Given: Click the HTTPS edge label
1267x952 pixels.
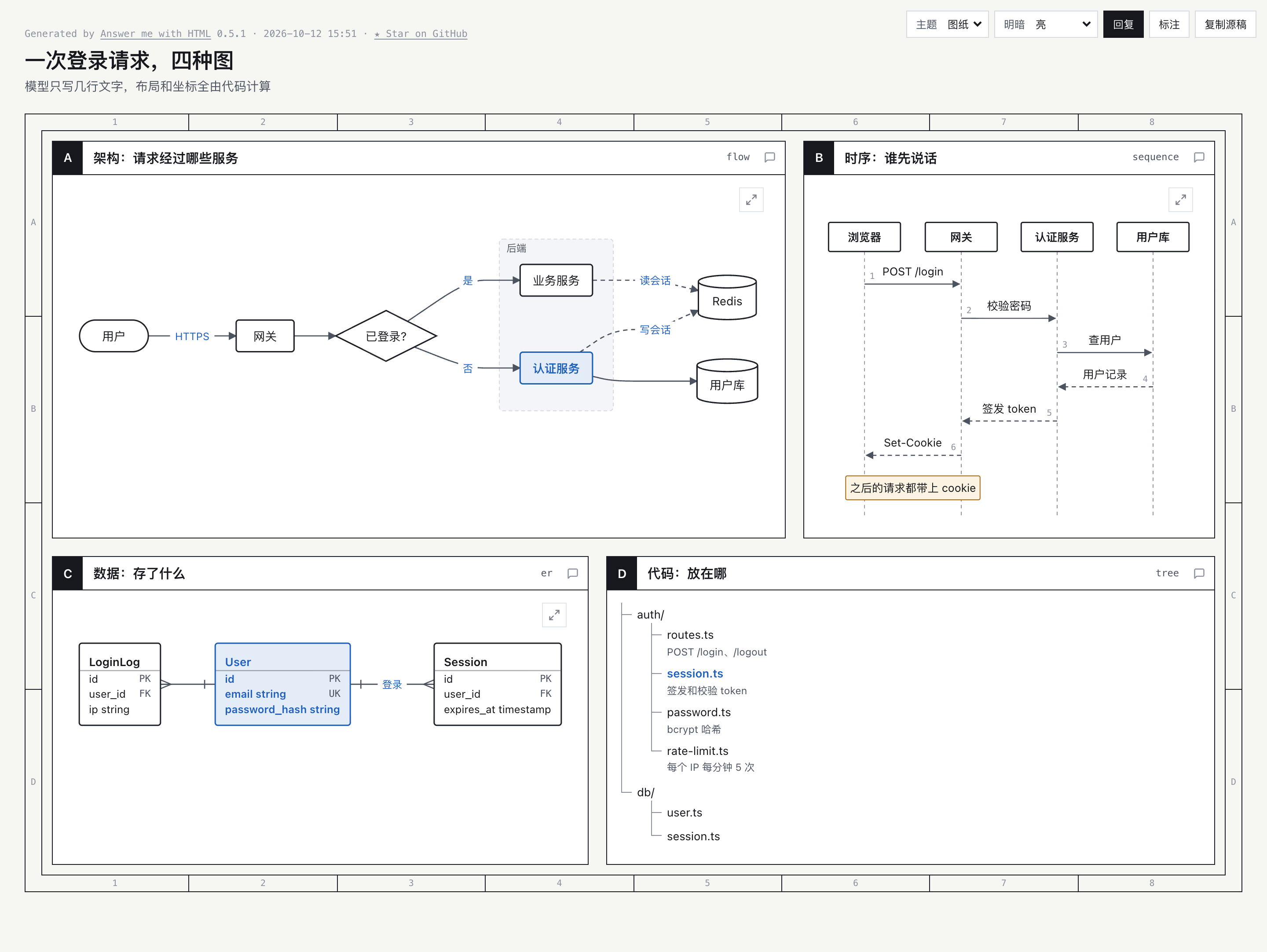Looking at the screenshot, I should (x=192, y=336).
